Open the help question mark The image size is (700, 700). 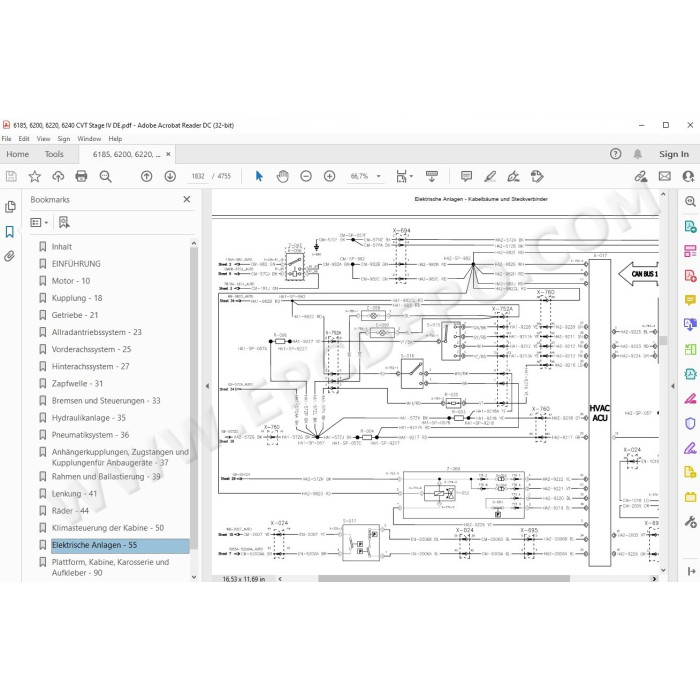[x=615, y=154]
